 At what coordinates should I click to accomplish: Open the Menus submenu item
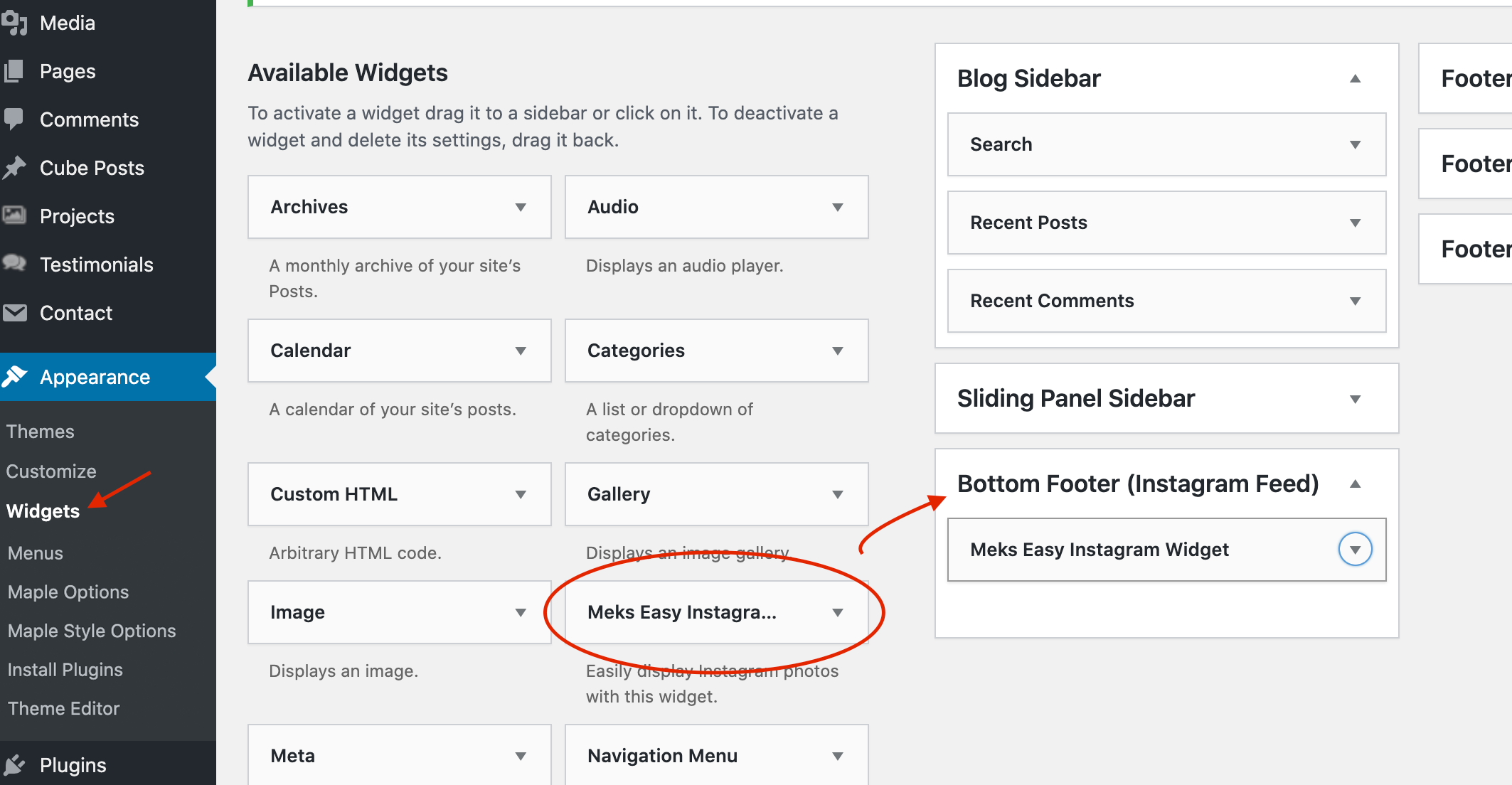coord(36,553)
